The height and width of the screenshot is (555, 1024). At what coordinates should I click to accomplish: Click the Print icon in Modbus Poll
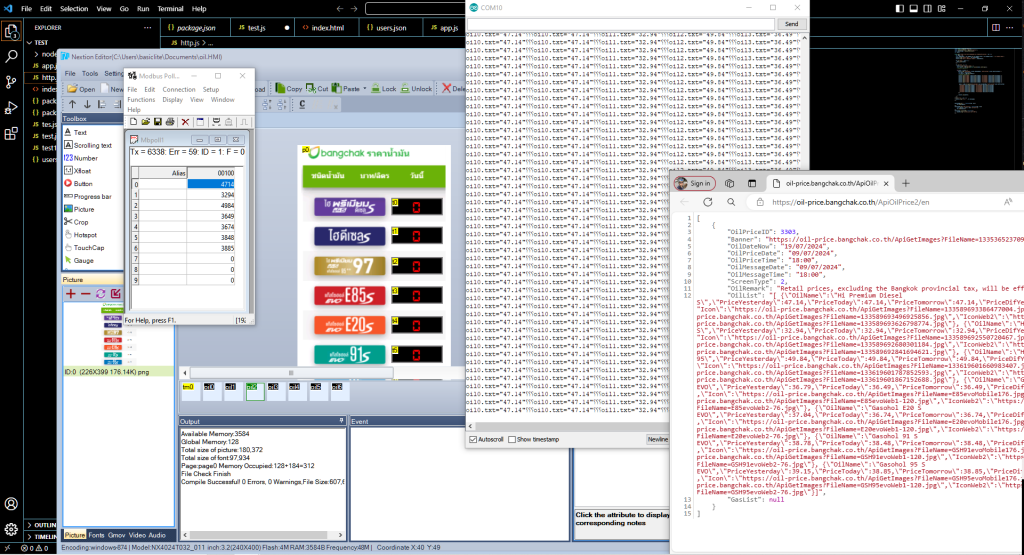click(170, 122)
